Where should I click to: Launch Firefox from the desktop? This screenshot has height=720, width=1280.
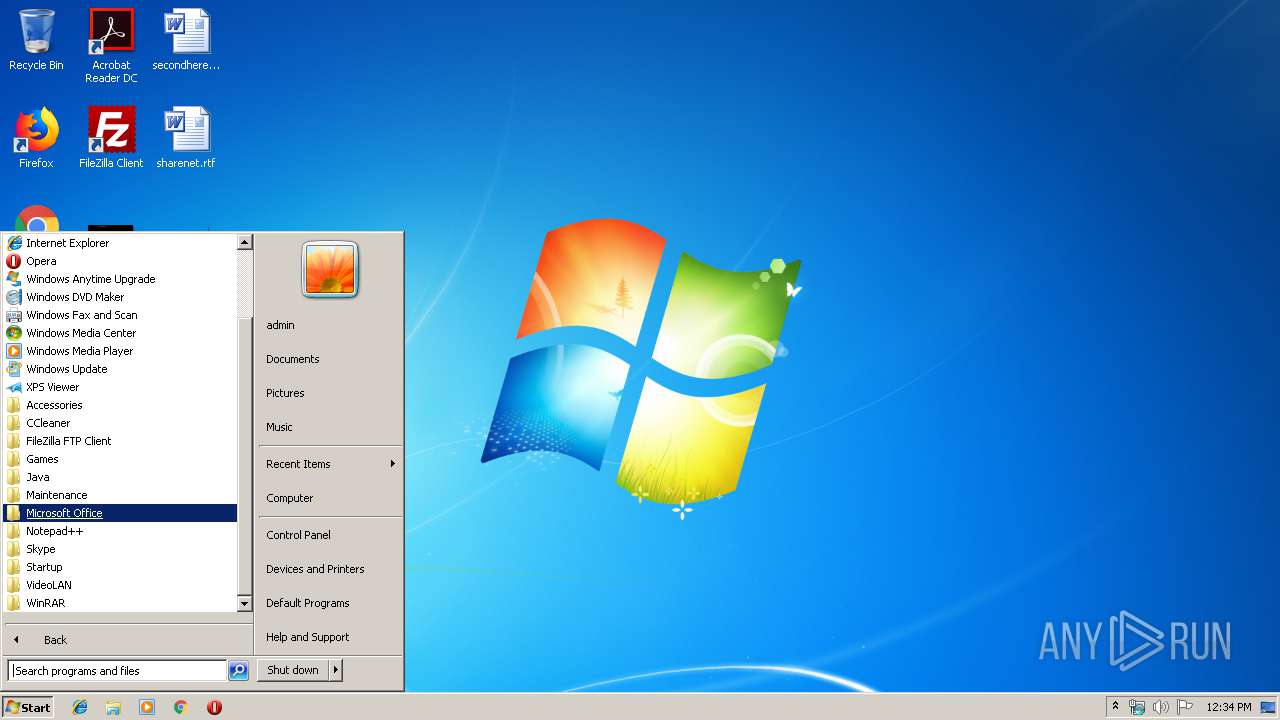pyautogui.click(x=36, y=137)
